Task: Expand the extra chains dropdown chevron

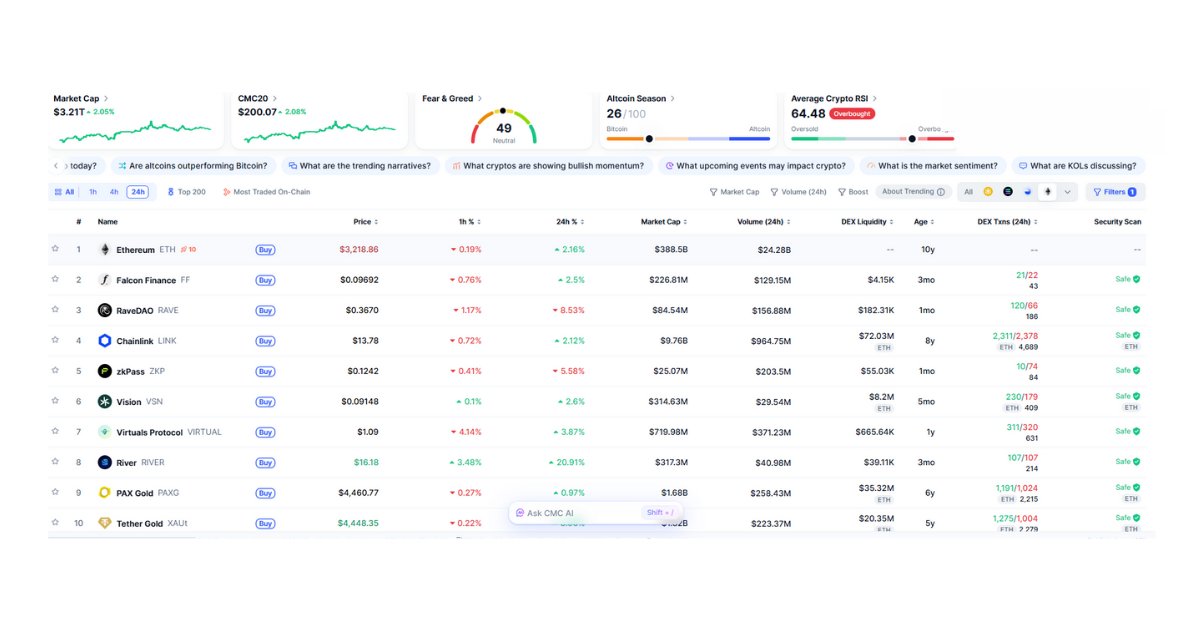Action: [1067, 191]
